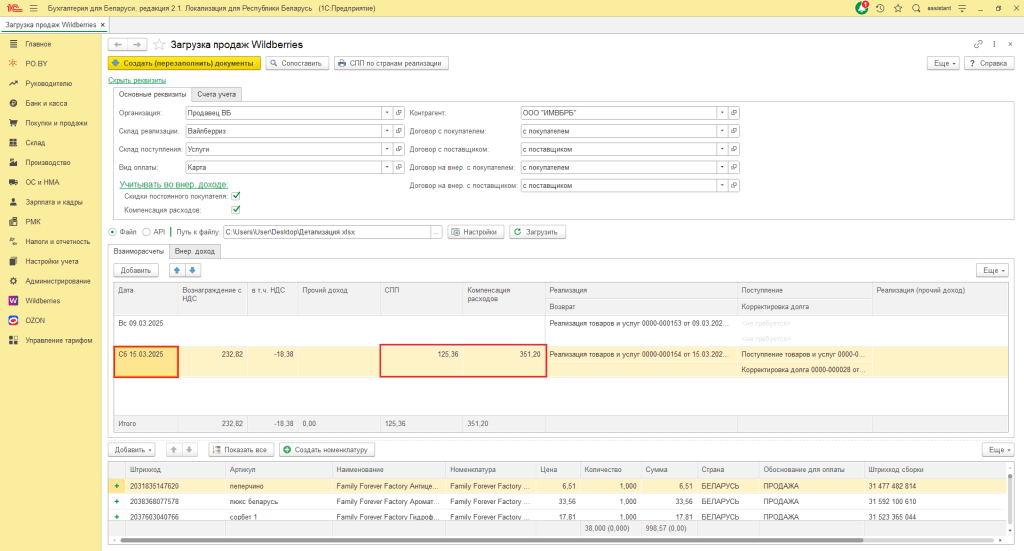The image size is (1024, 551).
Task: Click the horizontal scrollbar of goods table
Action: (491, 541)
